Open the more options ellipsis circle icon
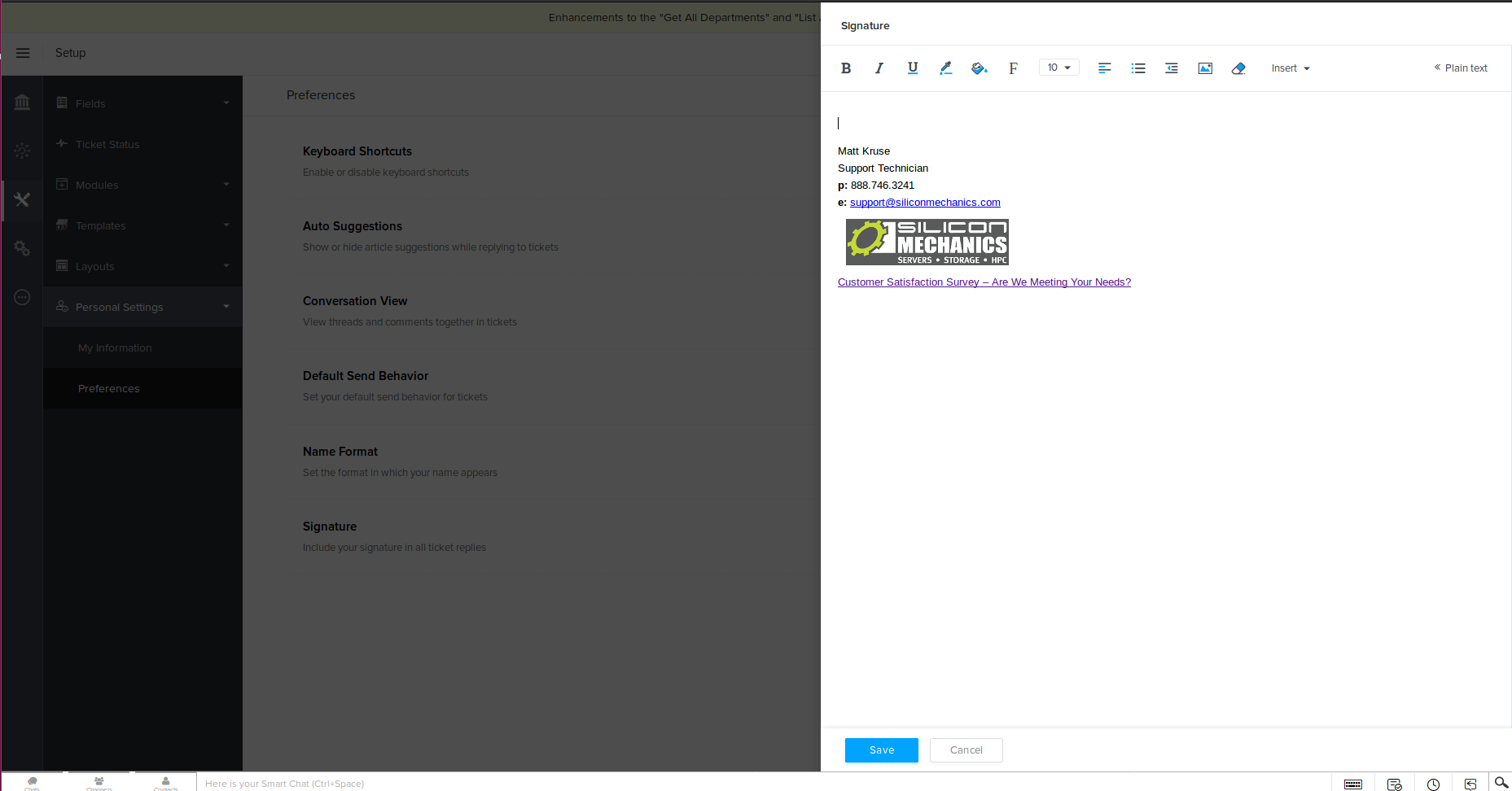The image size is (1512, 791). pos(22,297)
